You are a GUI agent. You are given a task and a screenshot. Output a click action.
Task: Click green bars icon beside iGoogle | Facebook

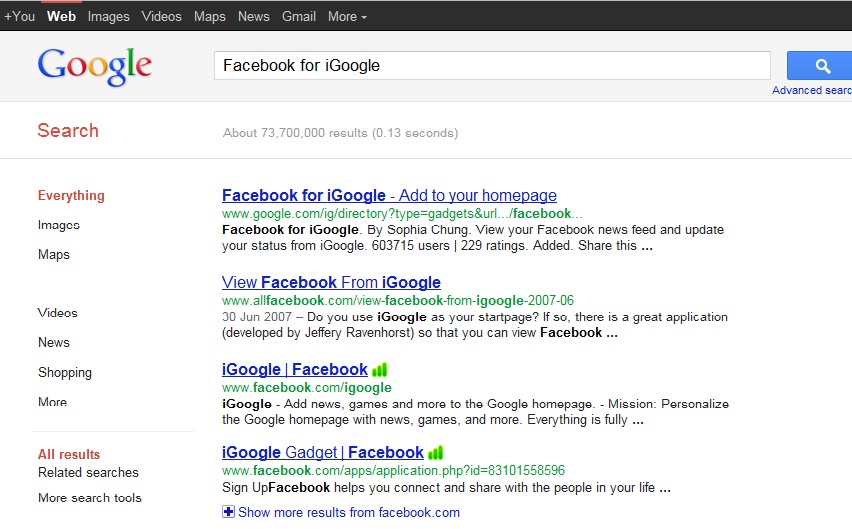[379, 370]
